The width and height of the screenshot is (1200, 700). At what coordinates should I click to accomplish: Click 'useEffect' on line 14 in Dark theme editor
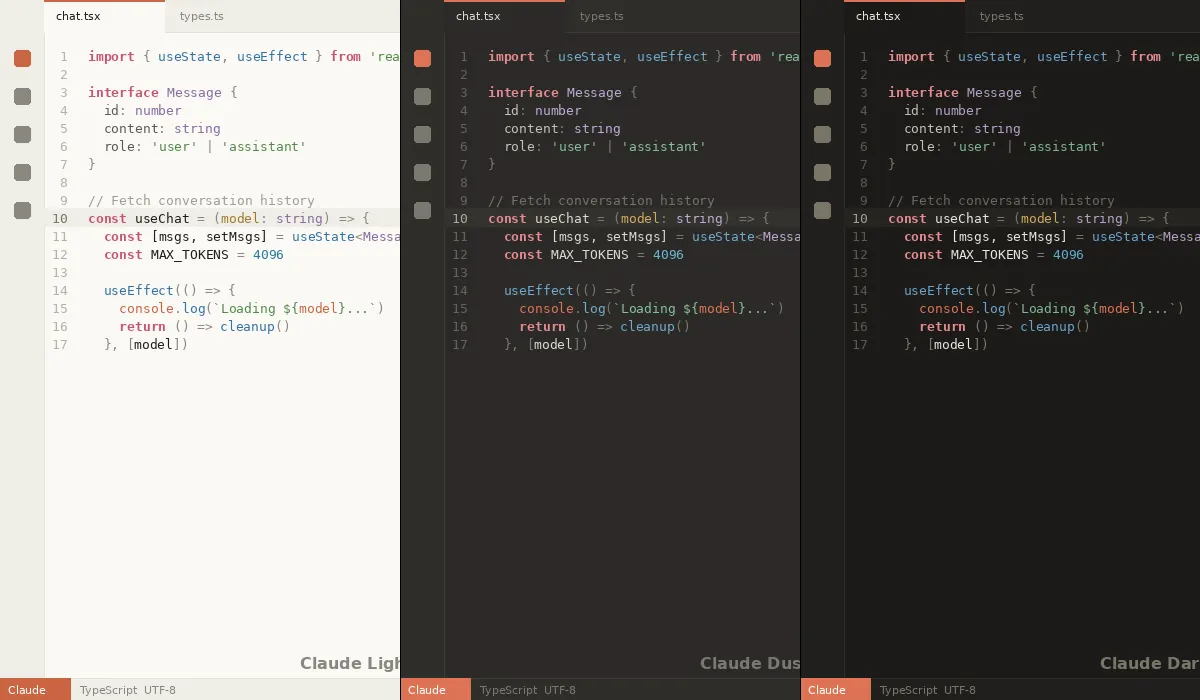(x=939, y=290)
